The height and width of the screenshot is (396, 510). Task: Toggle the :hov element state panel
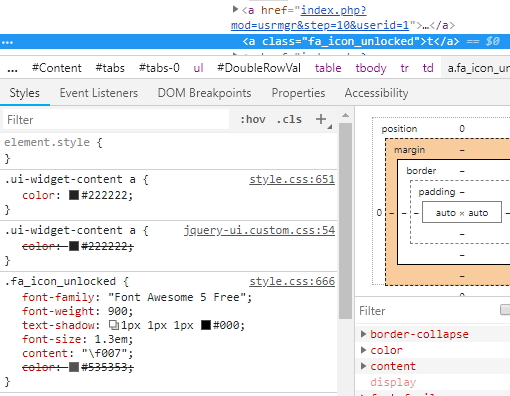[253, 119]
